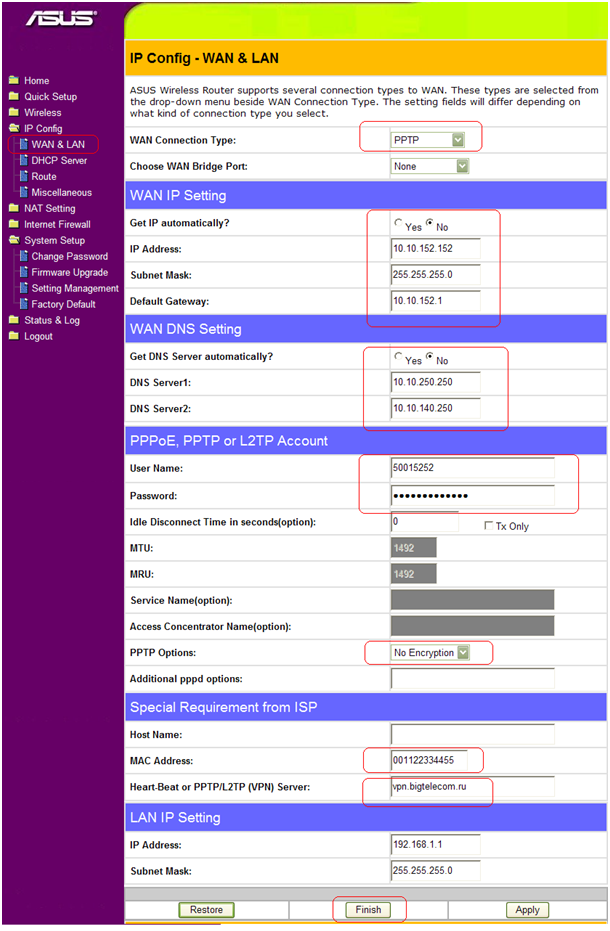Click the NAT Setting folder icon

click(14, 208)
